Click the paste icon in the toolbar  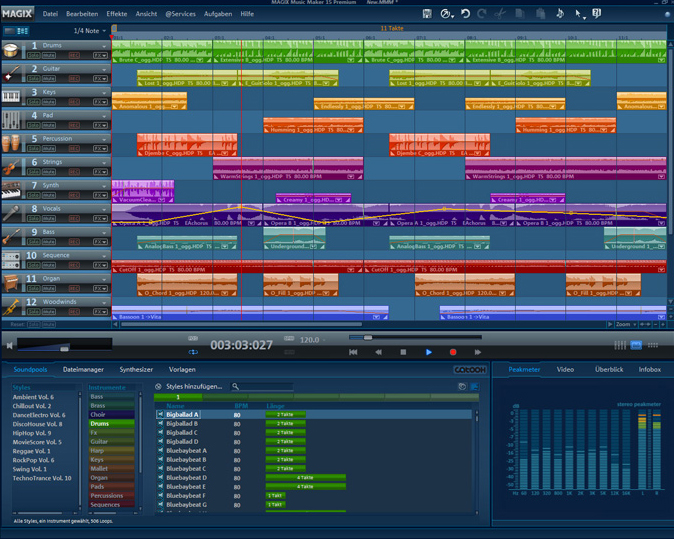tap(541, 14)
